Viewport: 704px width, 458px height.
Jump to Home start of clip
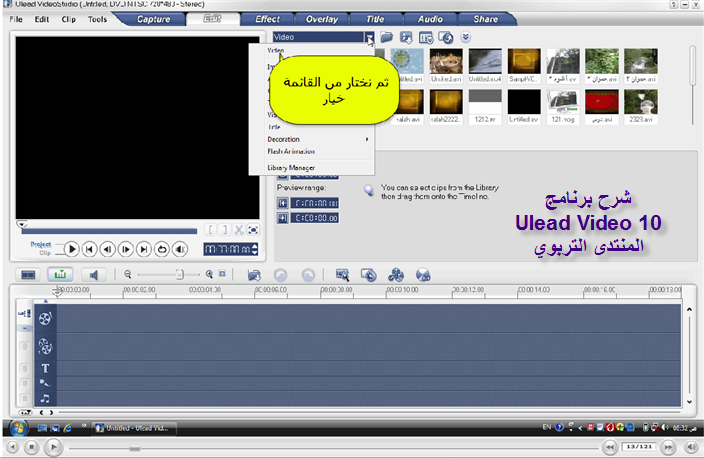pyautogui.click(x=90, y=249)
